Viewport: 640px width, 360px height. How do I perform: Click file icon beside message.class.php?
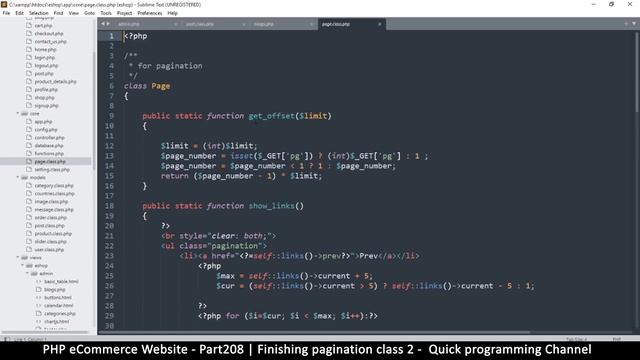point(29,209)
